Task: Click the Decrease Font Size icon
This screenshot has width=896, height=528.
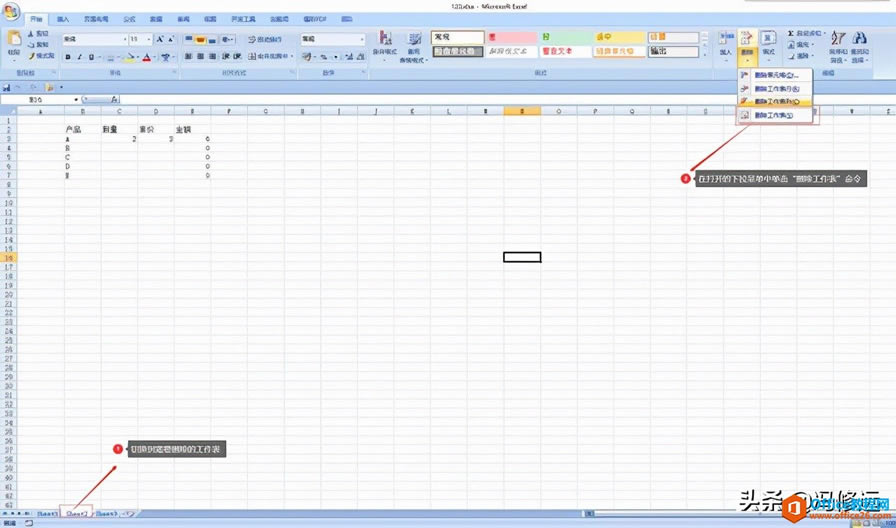Action: pos(170,39)
